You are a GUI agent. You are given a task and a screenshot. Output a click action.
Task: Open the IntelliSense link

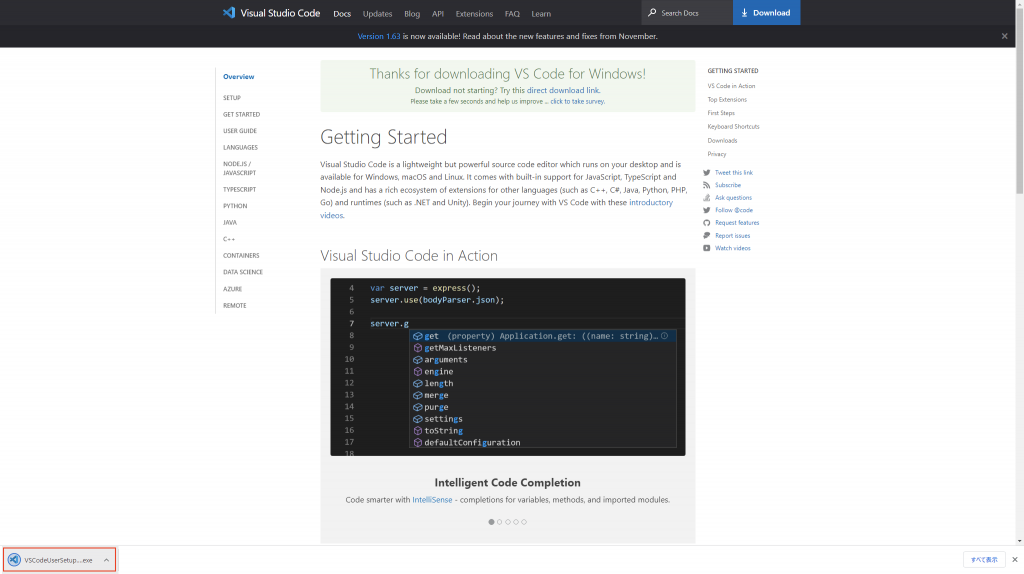tap(432, 500)
